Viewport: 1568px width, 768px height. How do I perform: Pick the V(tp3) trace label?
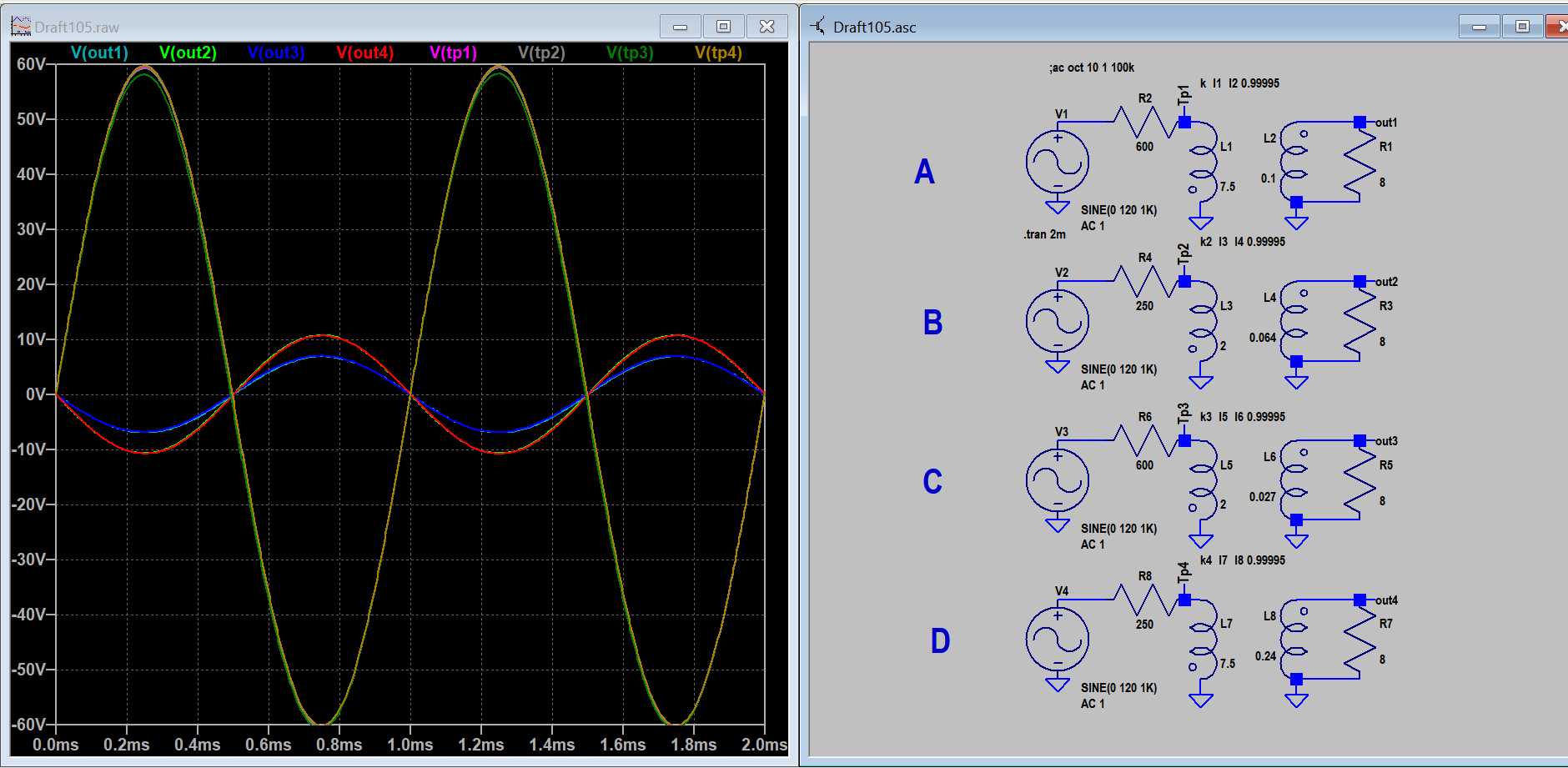[x=630, y=53]
